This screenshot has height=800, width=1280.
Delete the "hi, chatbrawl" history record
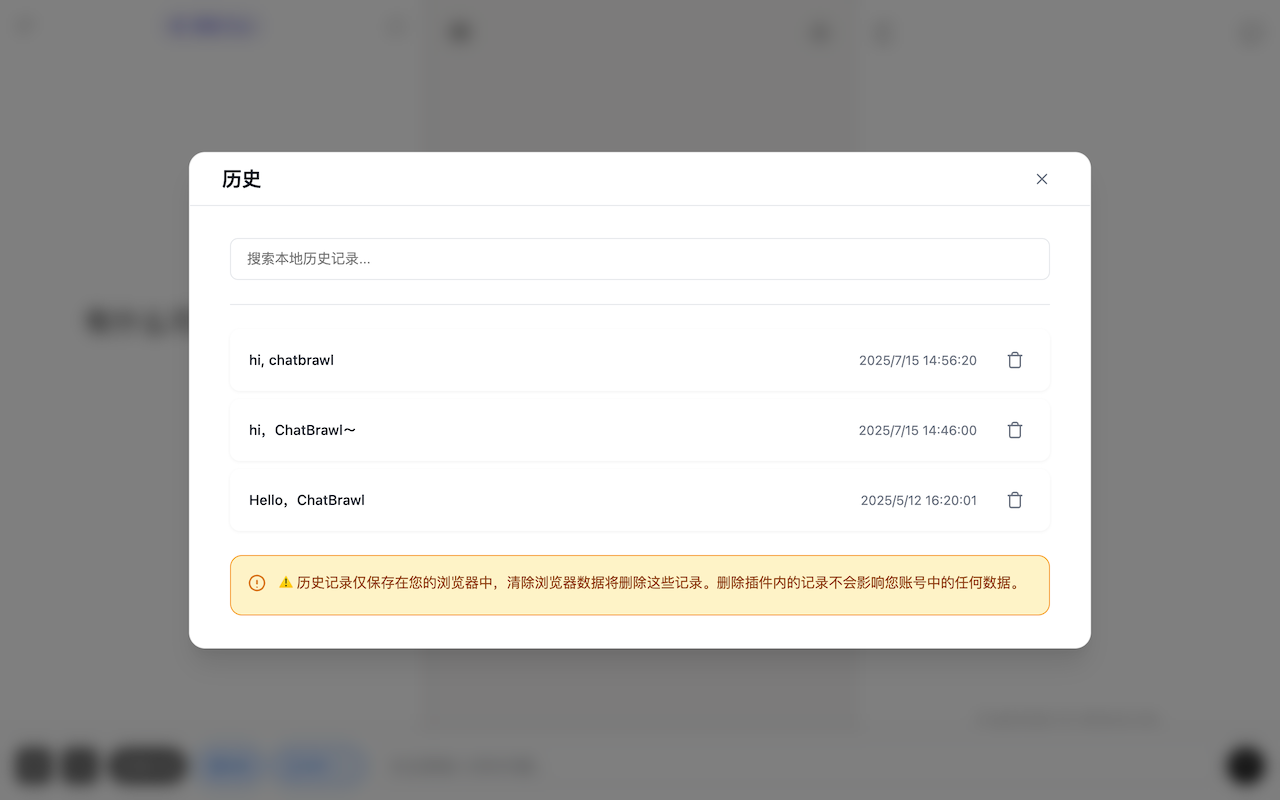tap(1014, 360)
